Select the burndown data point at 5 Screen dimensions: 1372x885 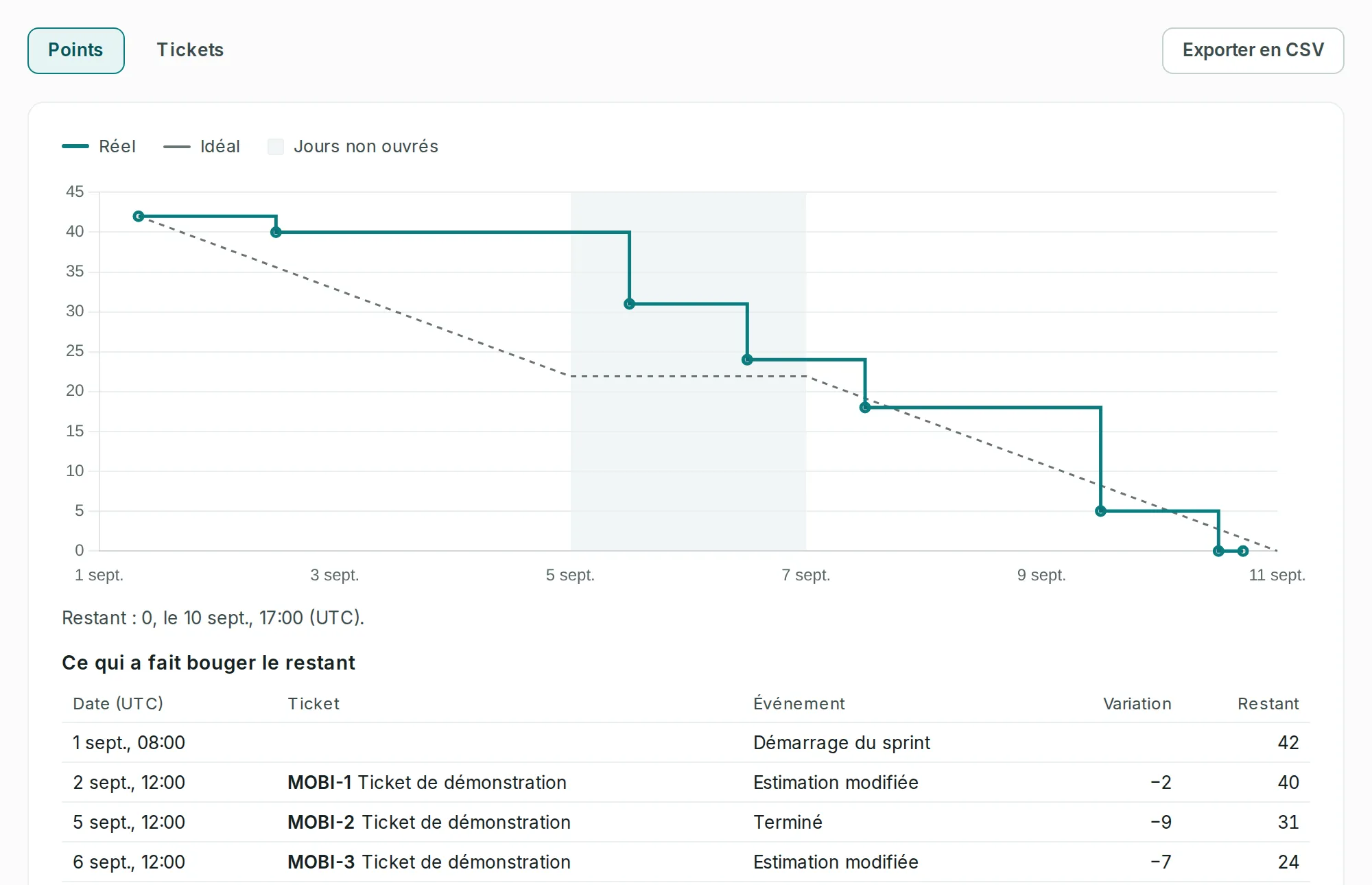(x=1100, y=511)
